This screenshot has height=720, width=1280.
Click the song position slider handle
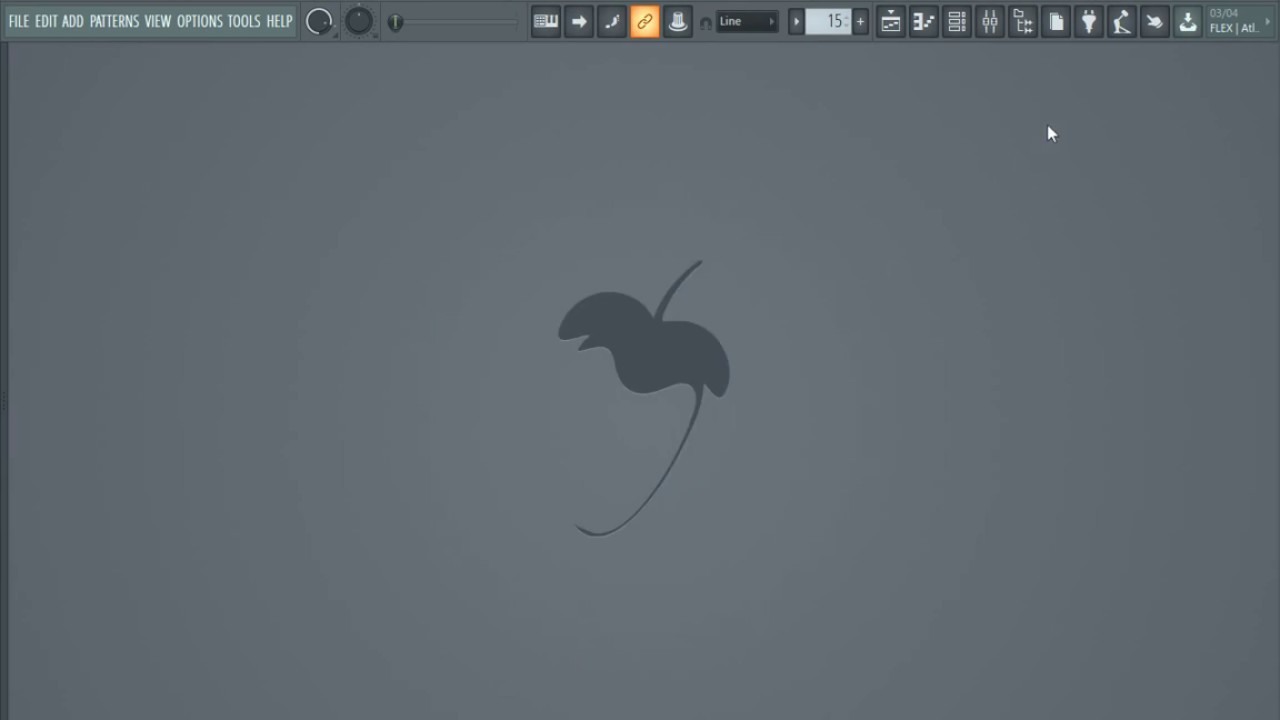(x=396, y=22)
